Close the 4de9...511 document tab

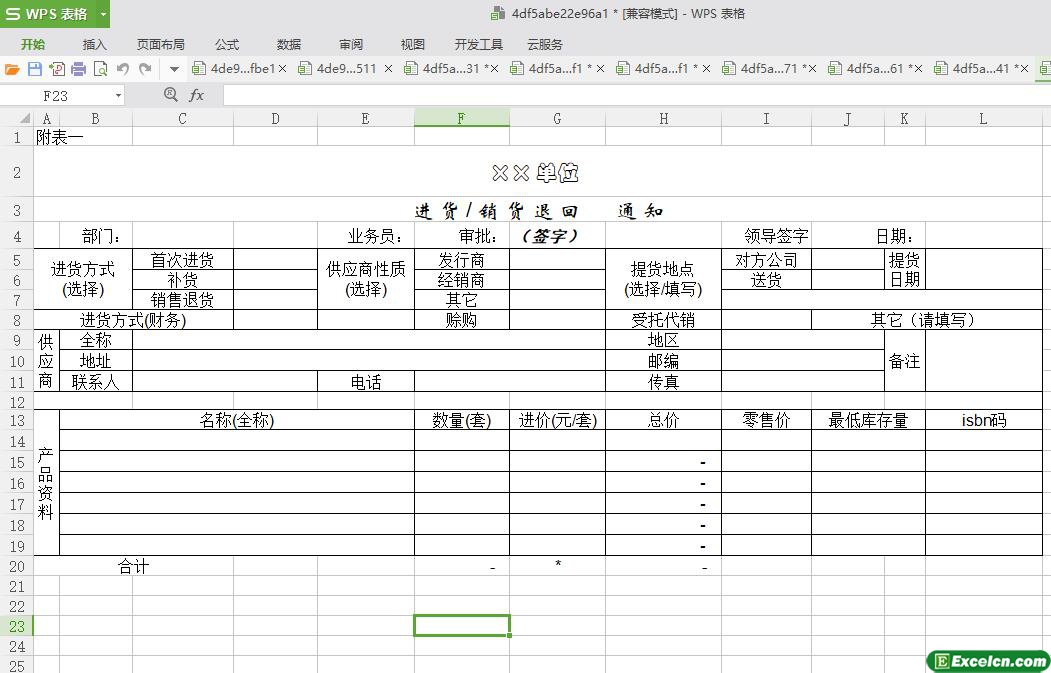click(388, 68)
